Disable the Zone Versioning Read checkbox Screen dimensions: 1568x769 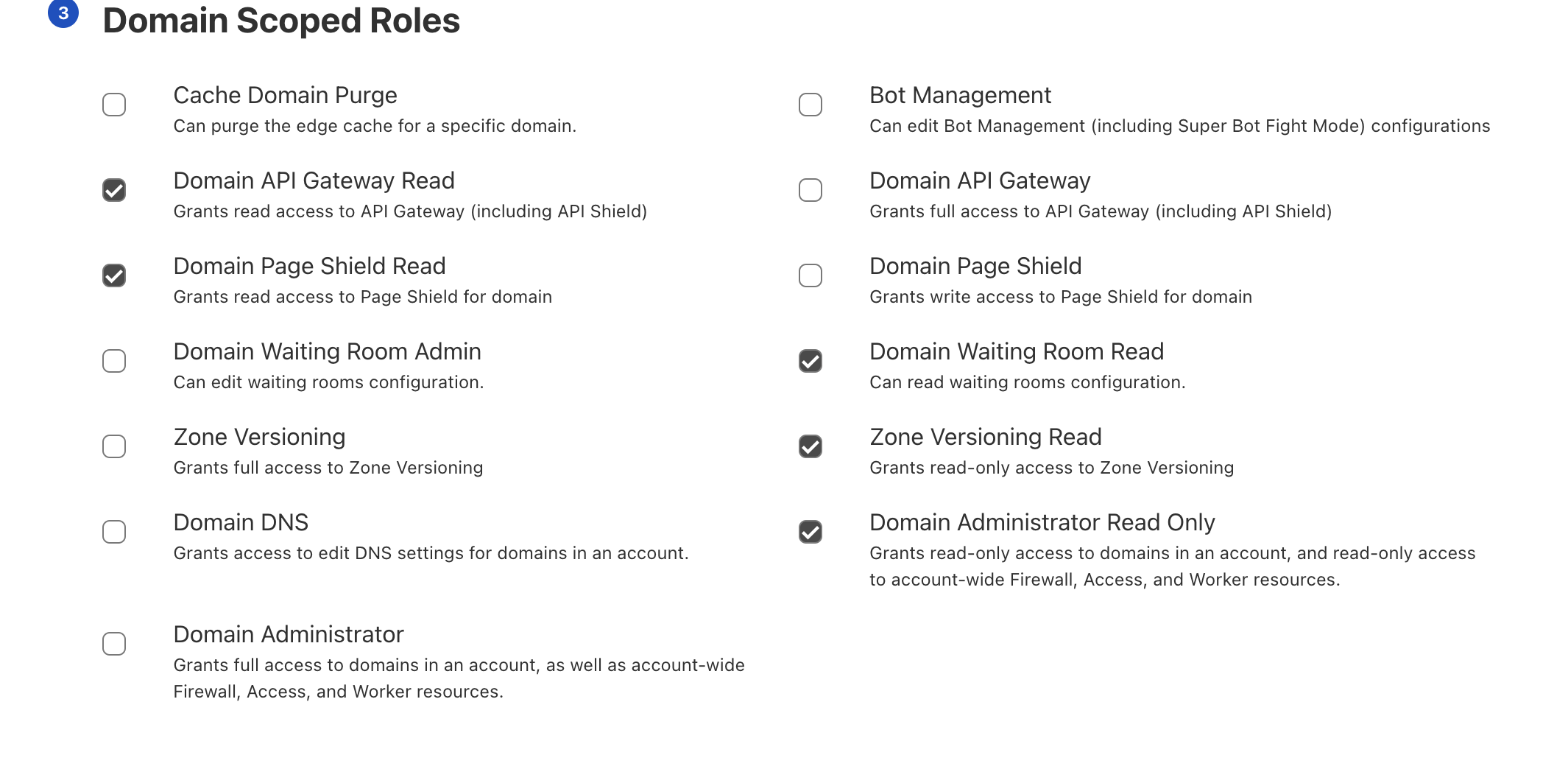tap(811, 446)
